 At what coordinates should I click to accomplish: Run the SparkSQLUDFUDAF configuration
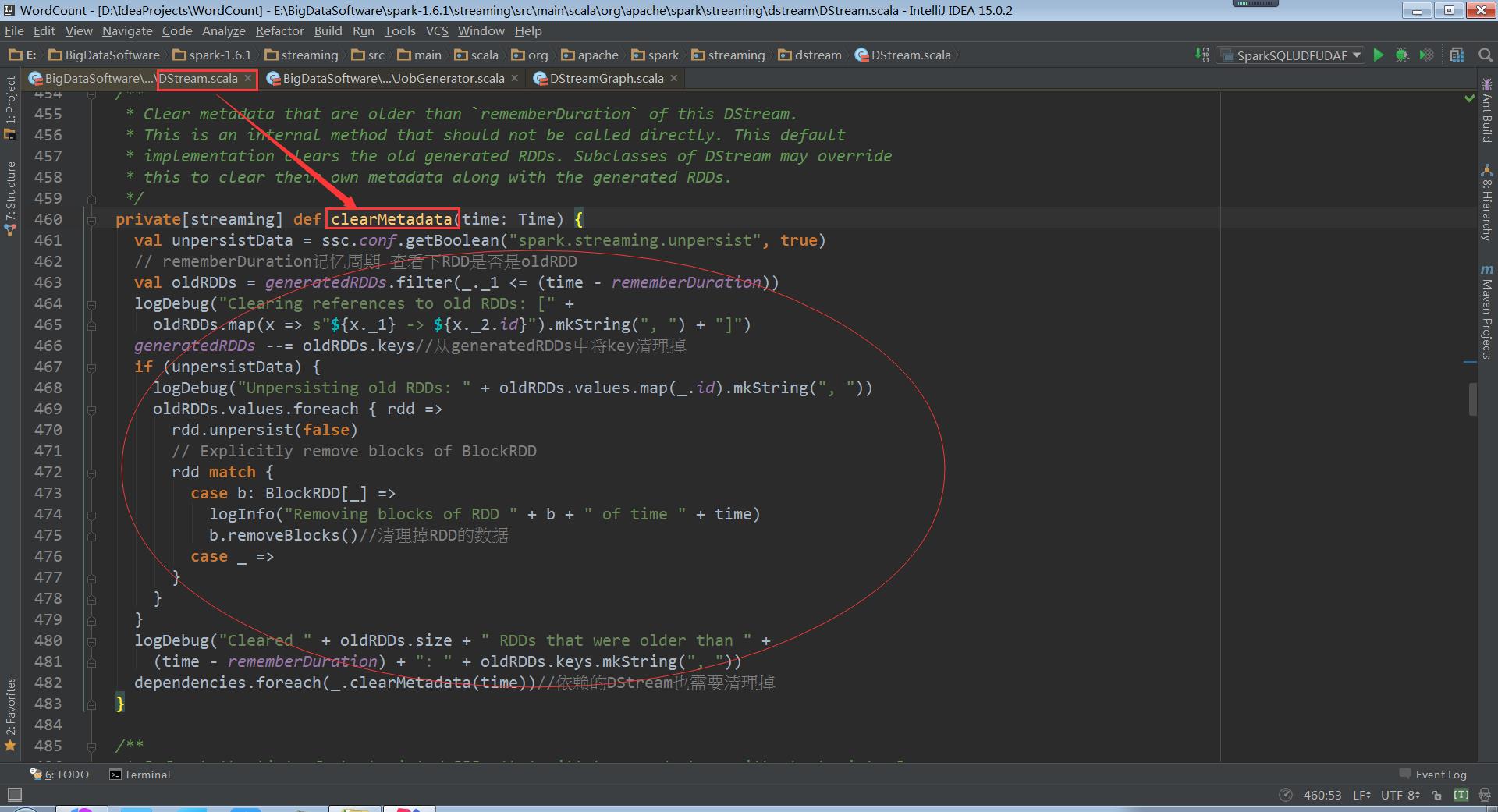pyautogui.click(x=1379, y=55)
